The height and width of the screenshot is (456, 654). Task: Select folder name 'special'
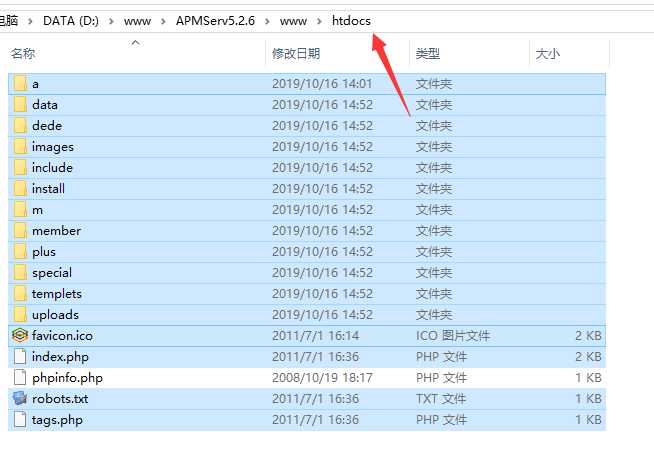click(x=52, y=273)
